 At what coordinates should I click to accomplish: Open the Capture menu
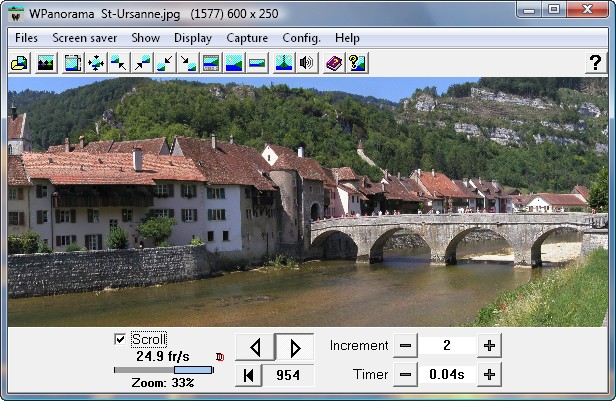(x=247, y=38)
